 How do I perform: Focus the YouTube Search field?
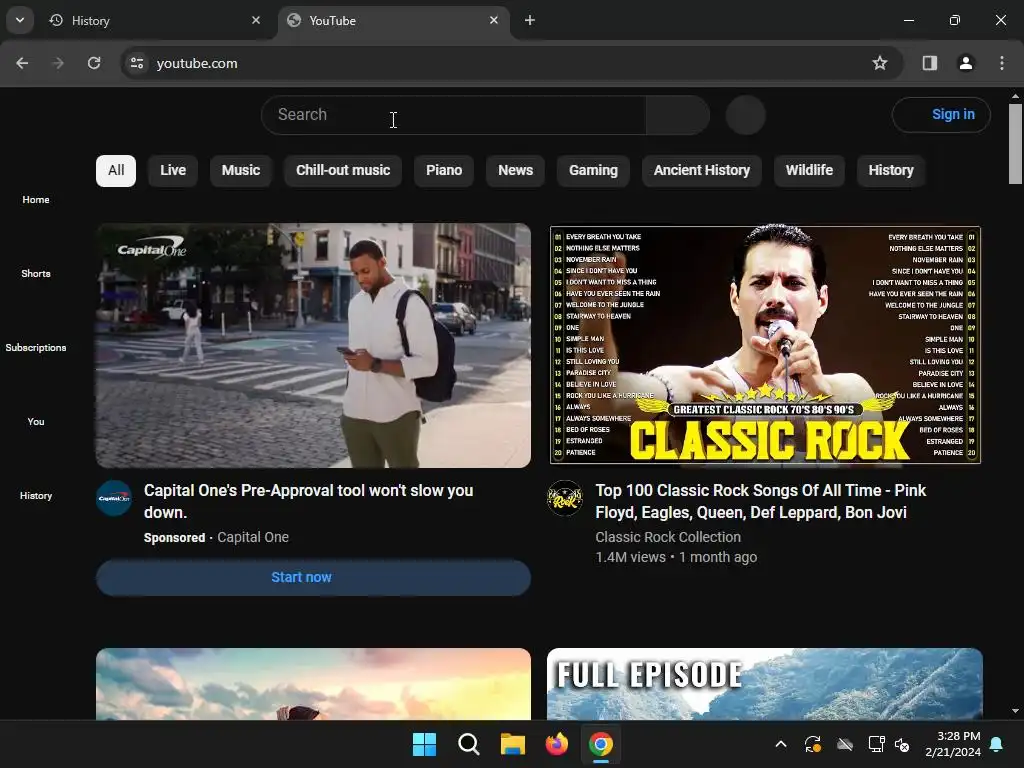click(453, 115)
